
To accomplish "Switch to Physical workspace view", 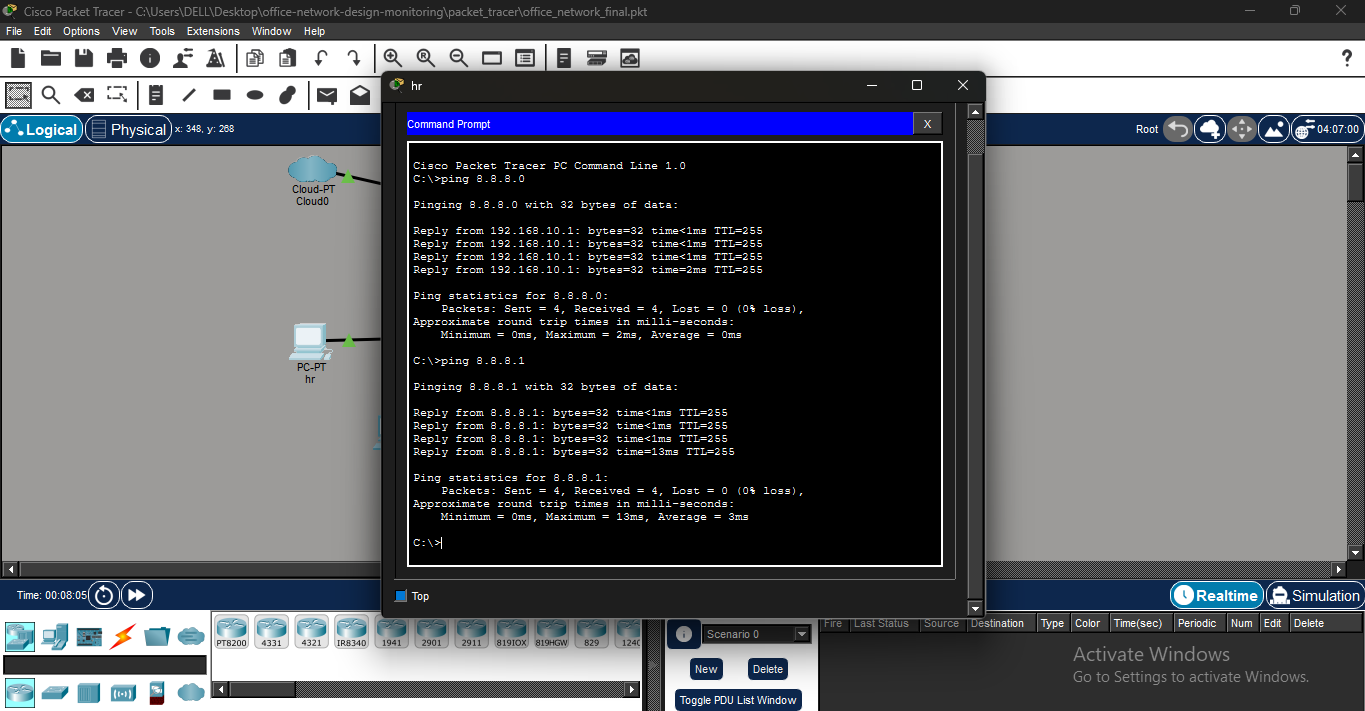I will click(x=128, y=129).
